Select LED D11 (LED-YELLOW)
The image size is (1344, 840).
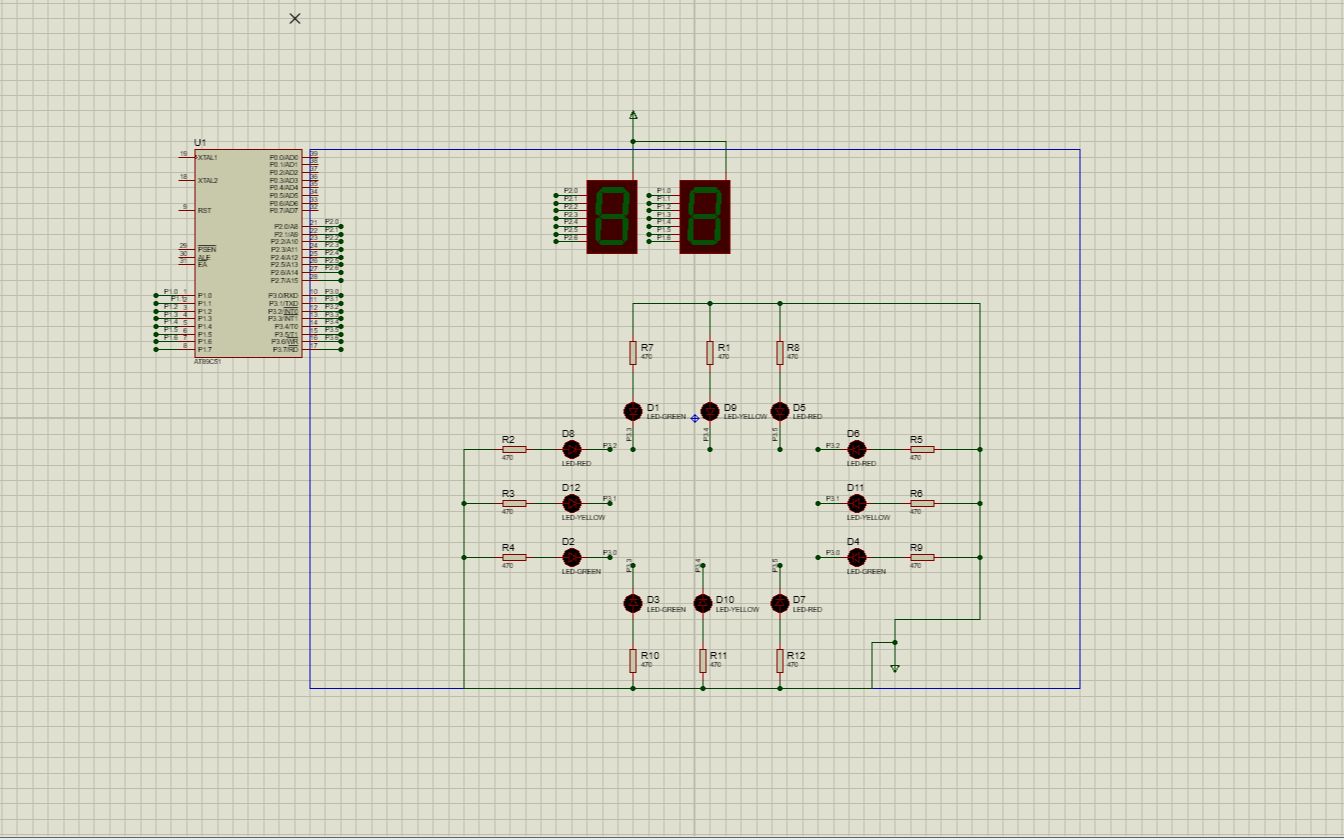tap(857, 503)
